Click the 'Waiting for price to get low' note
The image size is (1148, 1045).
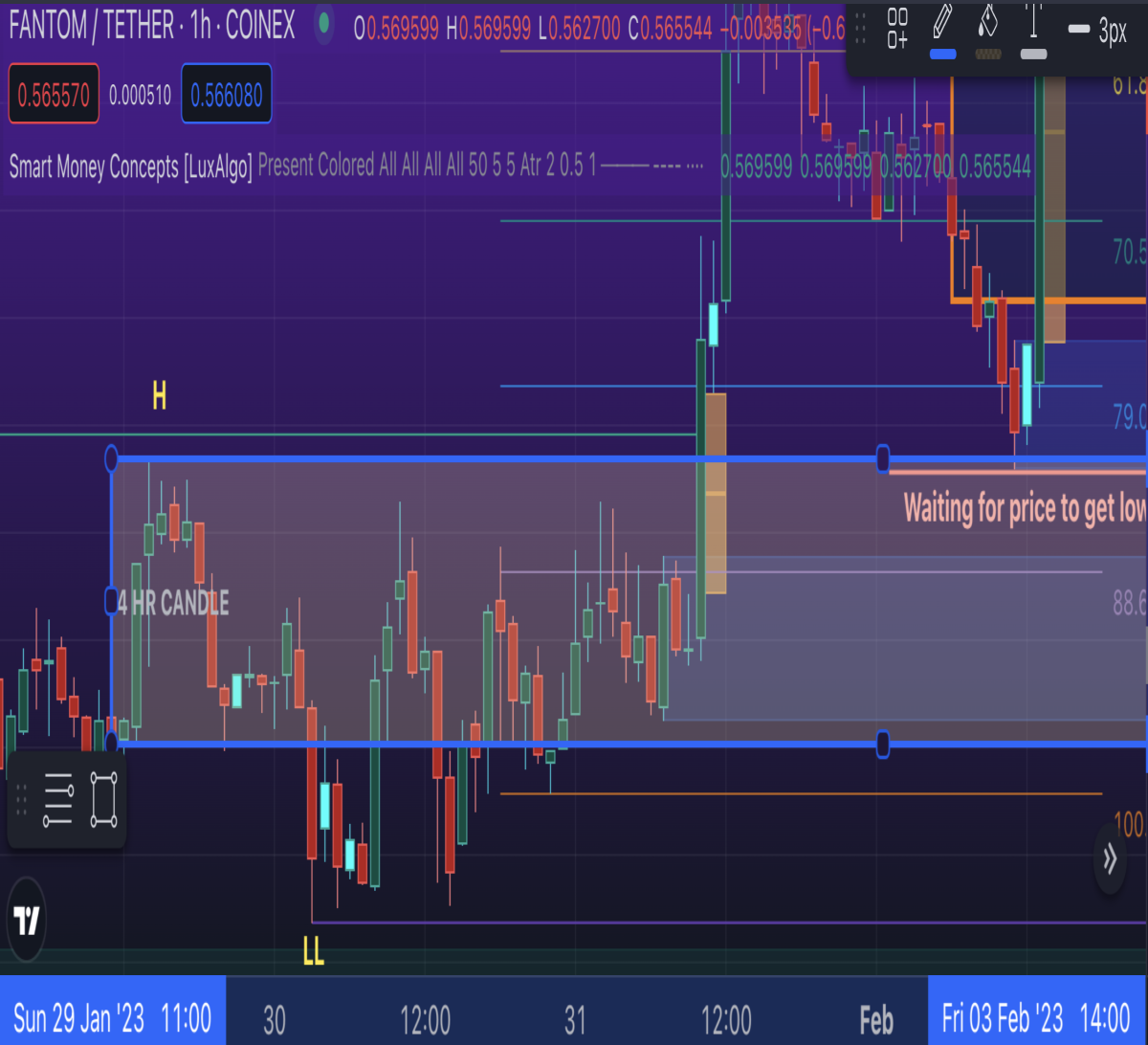pos(1026,507)
